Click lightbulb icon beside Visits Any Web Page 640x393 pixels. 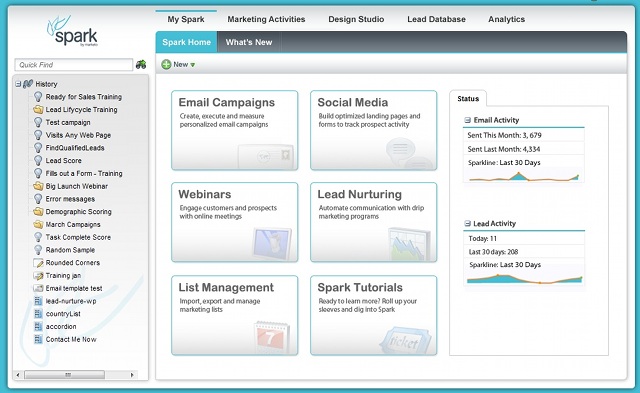[38, 135]
